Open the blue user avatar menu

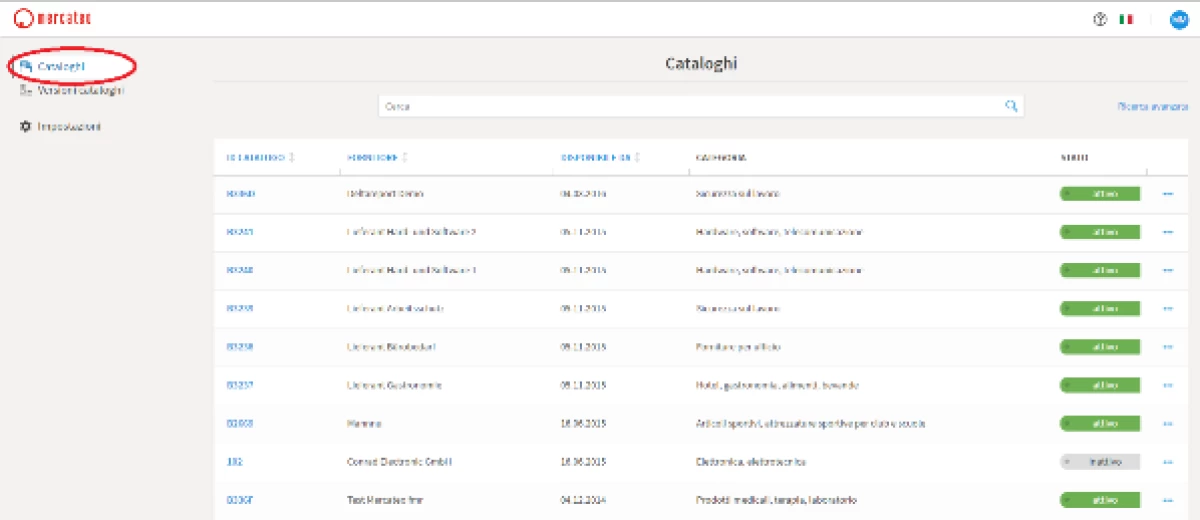pos(1178,19)
